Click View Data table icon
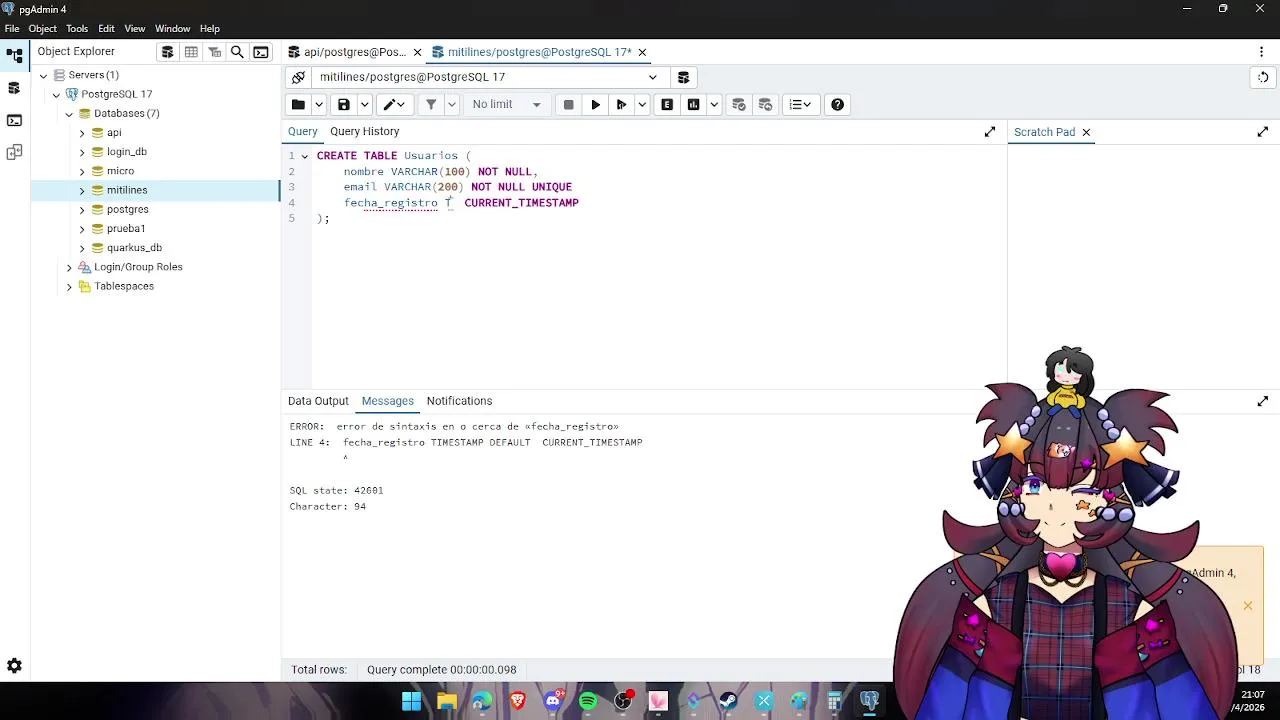Screen dimensions: 1280x720 click(191, 52)
